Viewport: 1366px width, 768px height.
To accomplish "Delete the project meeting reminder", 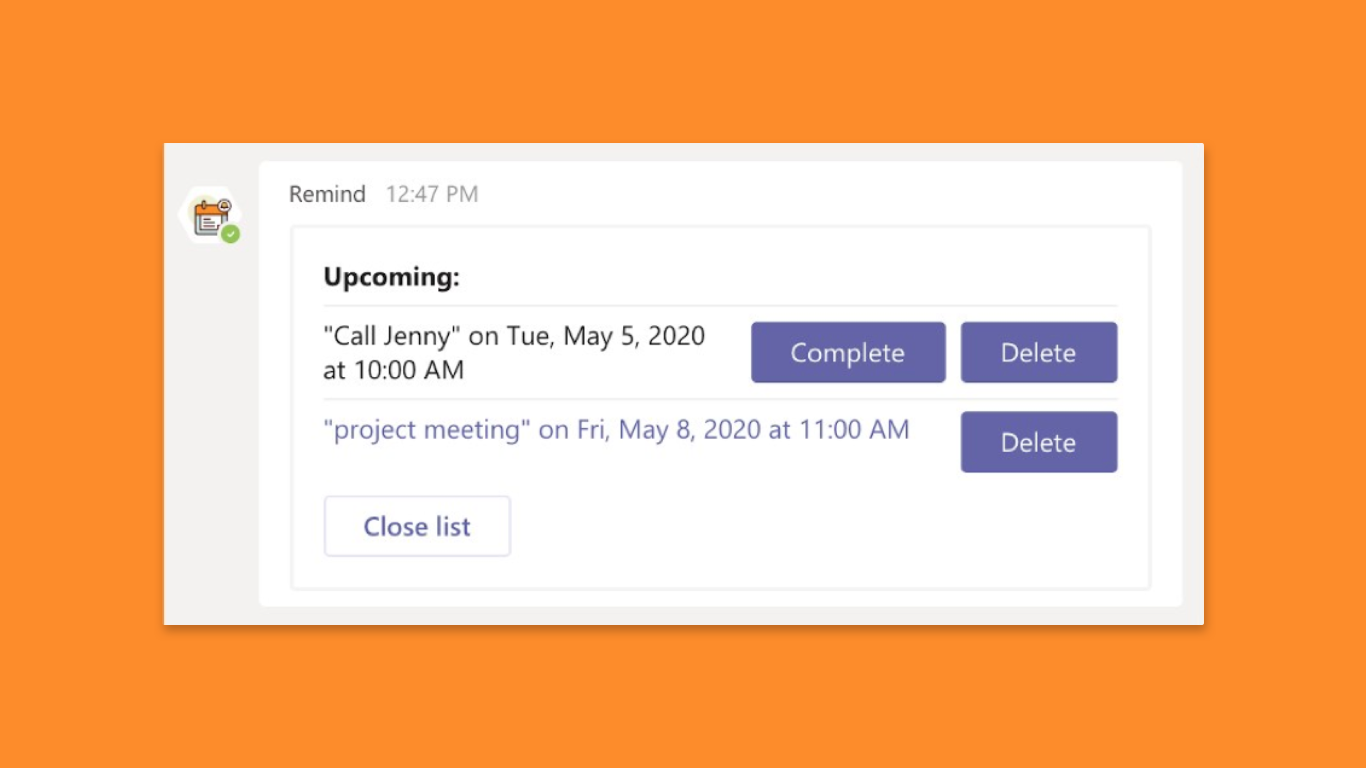I will pyautogui.click(x=1039, y=442).
